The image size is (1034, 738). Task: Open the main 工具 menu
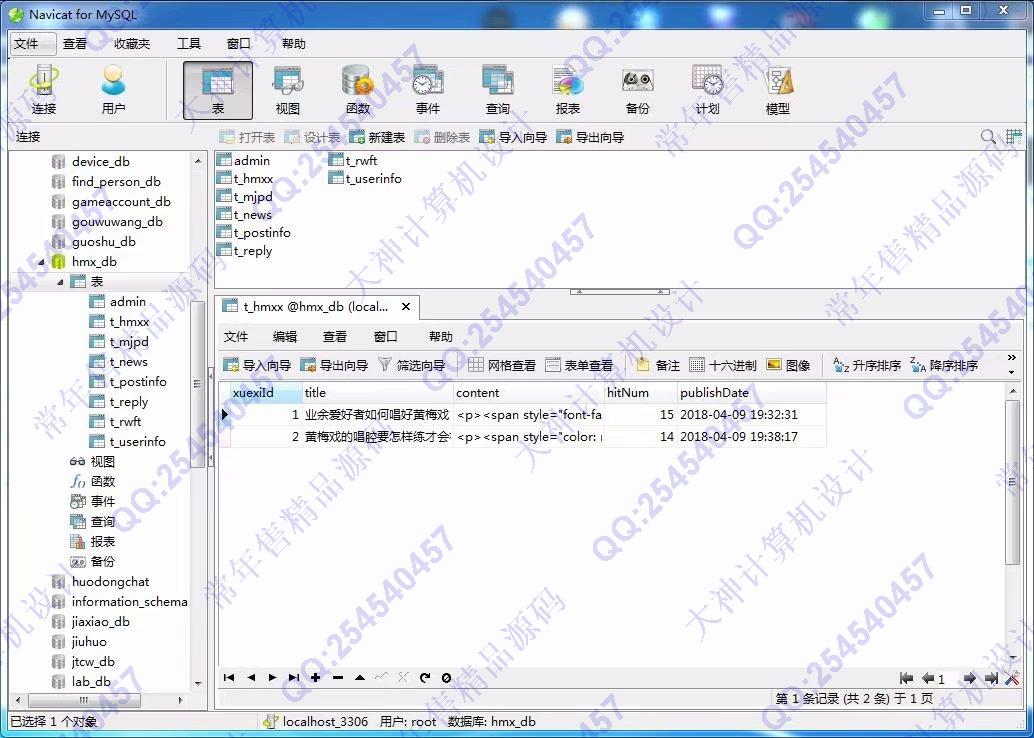pos(189,44)
